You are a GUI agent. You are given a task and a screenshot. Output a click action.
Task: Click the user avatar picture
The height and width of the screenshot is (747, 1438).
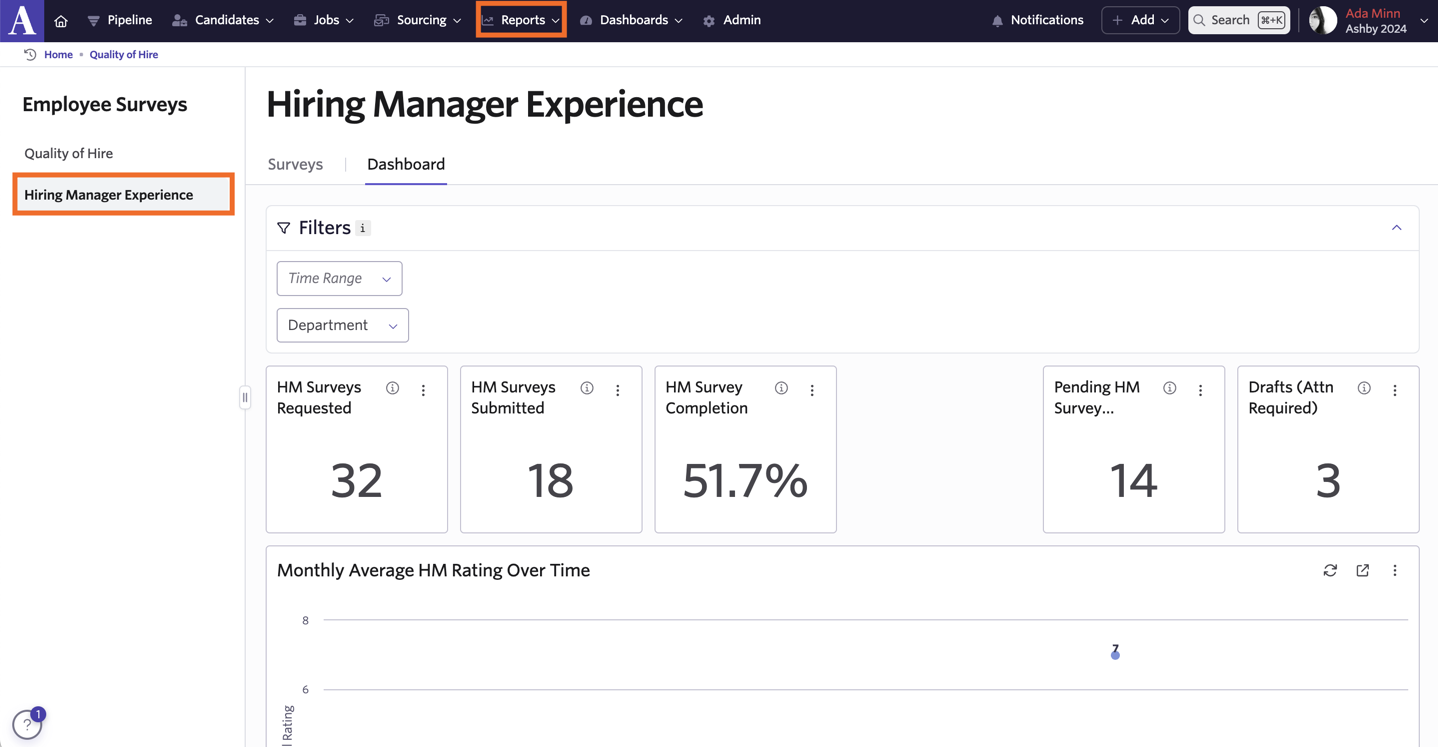coord(1322,20)
